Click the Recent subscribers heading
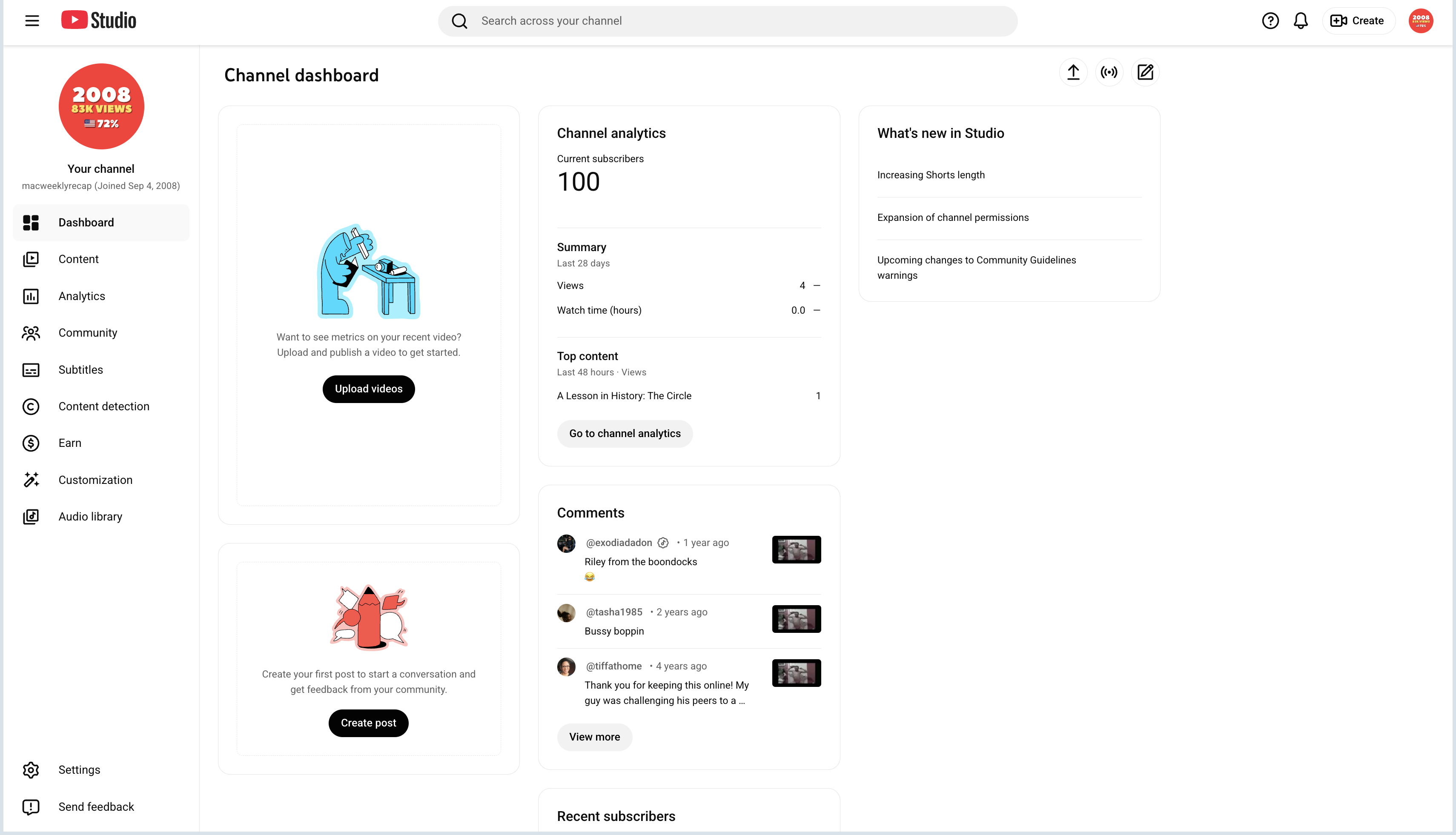This screenshot has height=835, width=1456. [616, 816]
